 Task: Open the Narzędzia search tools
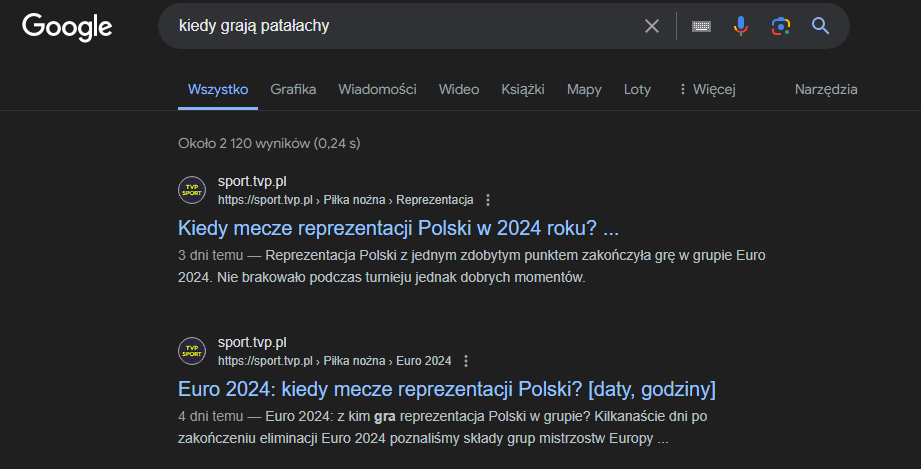point(826,89)
